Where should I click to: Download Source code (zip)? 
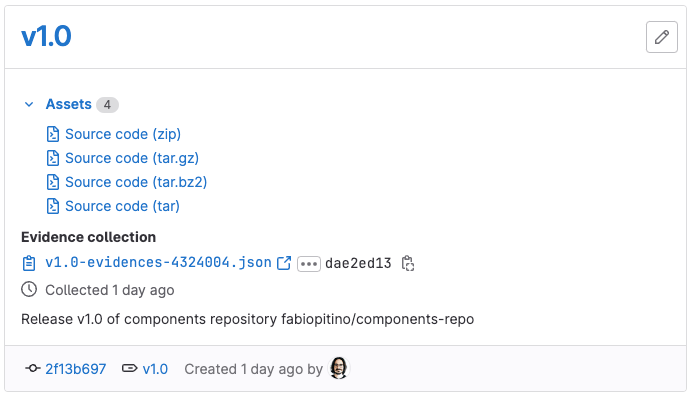coord(123,134)
